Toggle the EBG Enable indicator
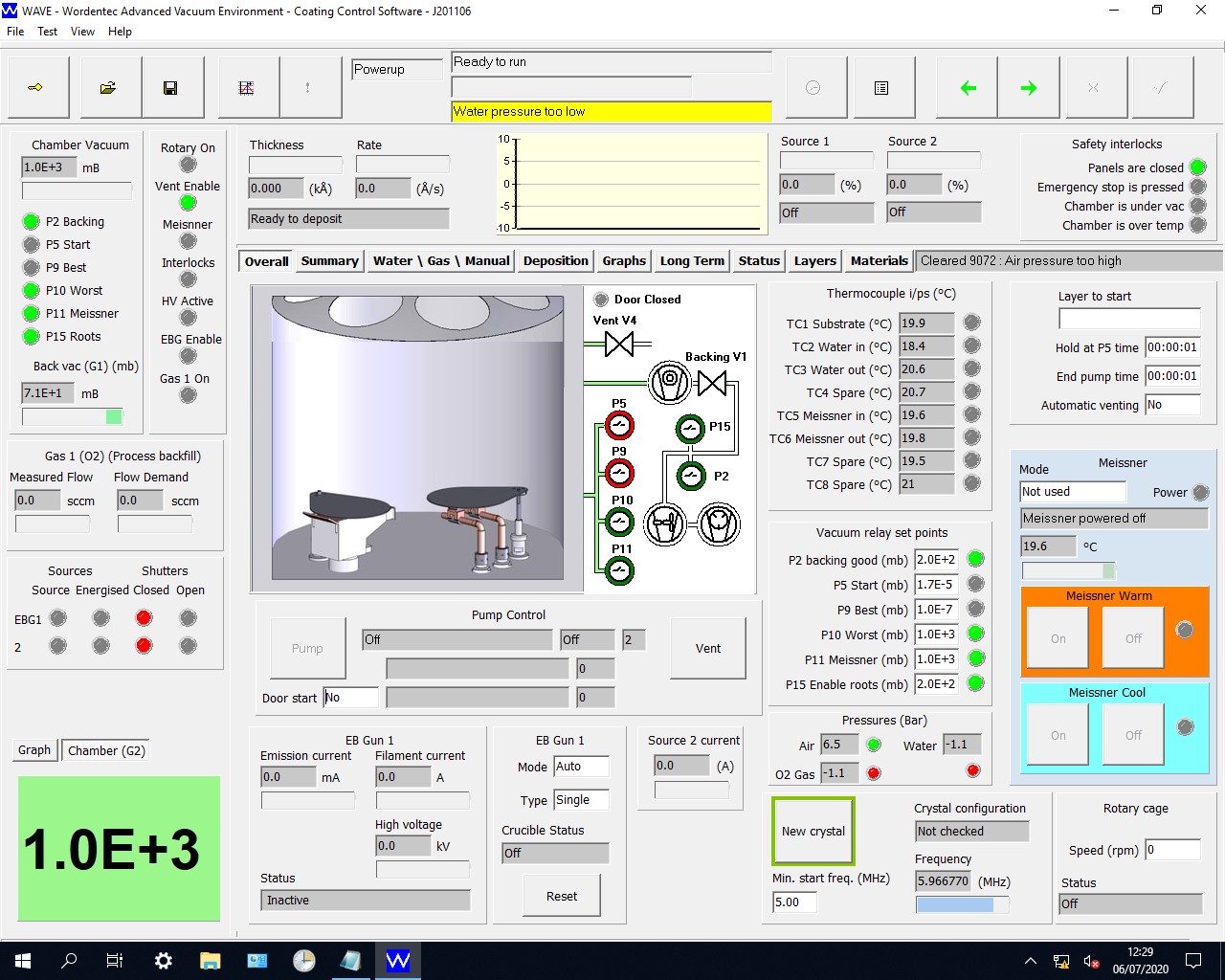1225x980 pixels. tap(189, 356)
